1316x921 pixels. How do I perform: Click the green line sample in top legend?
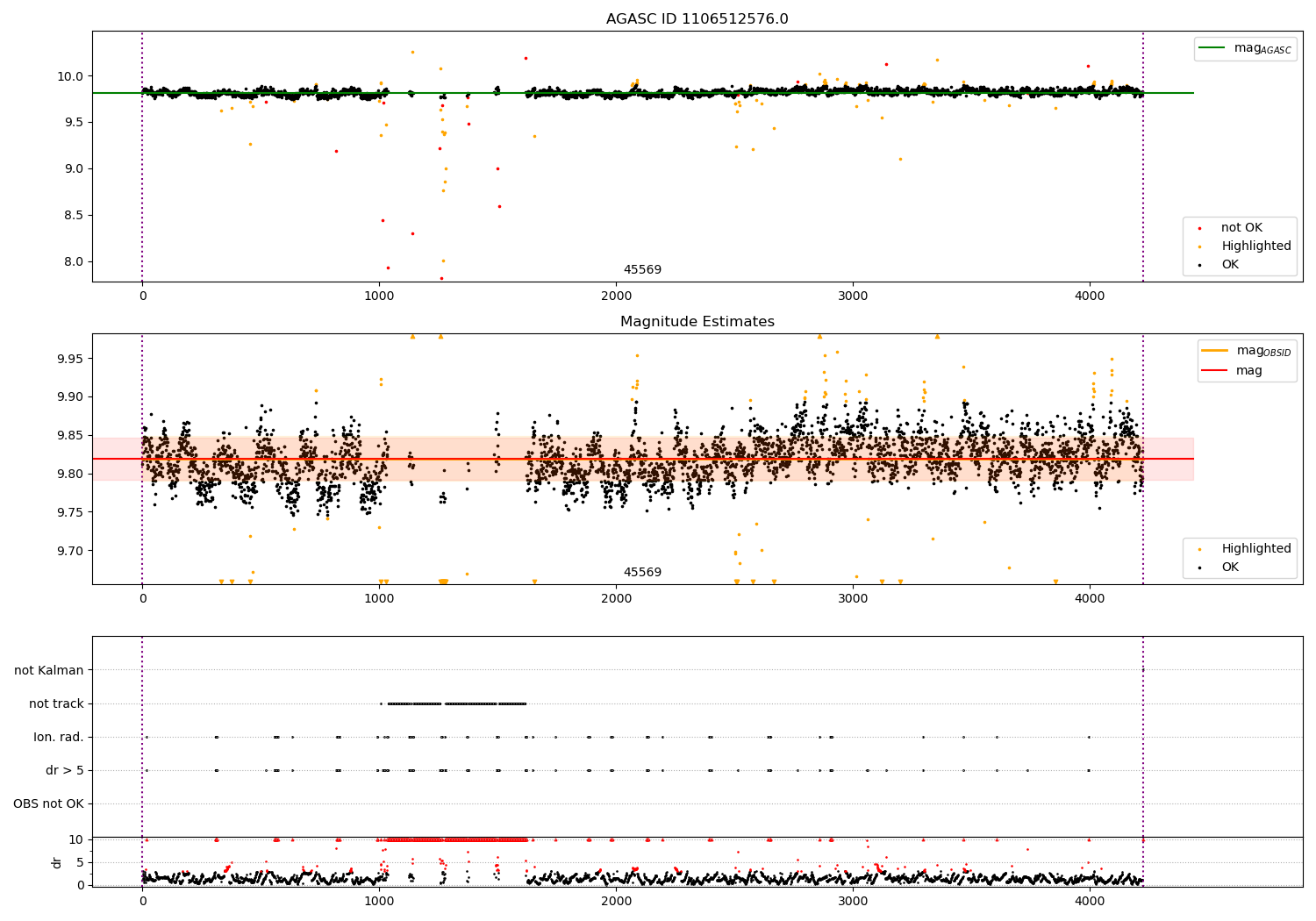pos(1212,48)
